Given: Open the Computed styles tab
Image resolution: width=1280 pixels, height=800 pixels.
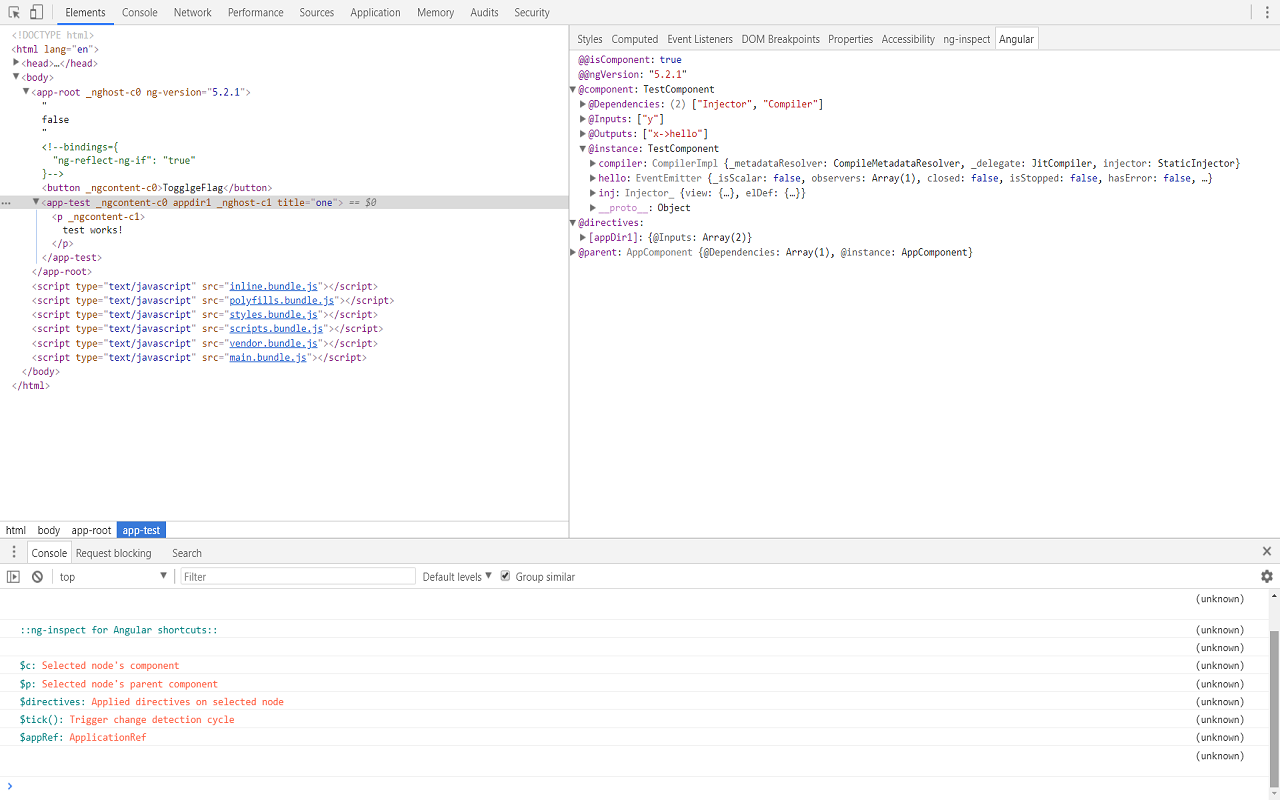Looking at the screenshot, I should 634,39.
